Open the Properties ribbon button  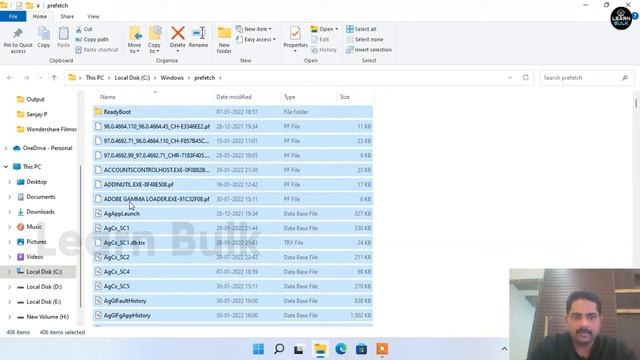295,39
